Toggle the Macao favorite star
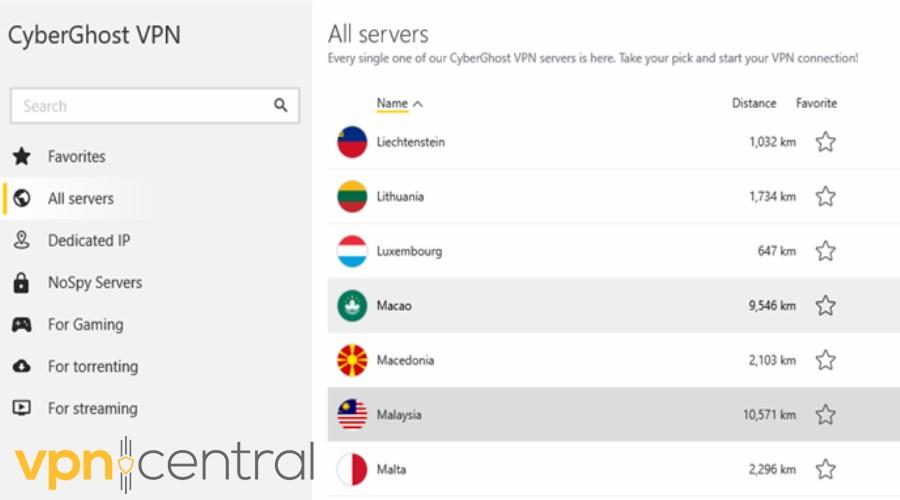This screenshot has width=900, height=500. pos(825,305)
